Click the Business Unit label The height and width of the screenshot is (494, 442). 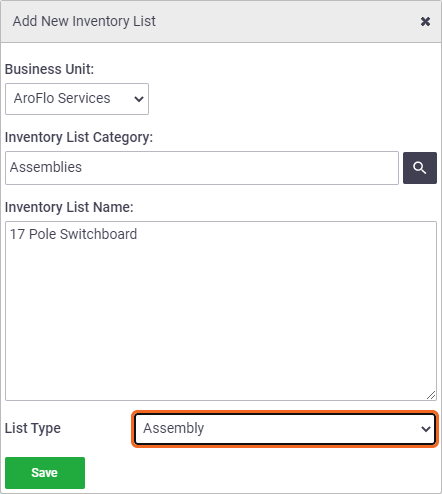point(49,69)
